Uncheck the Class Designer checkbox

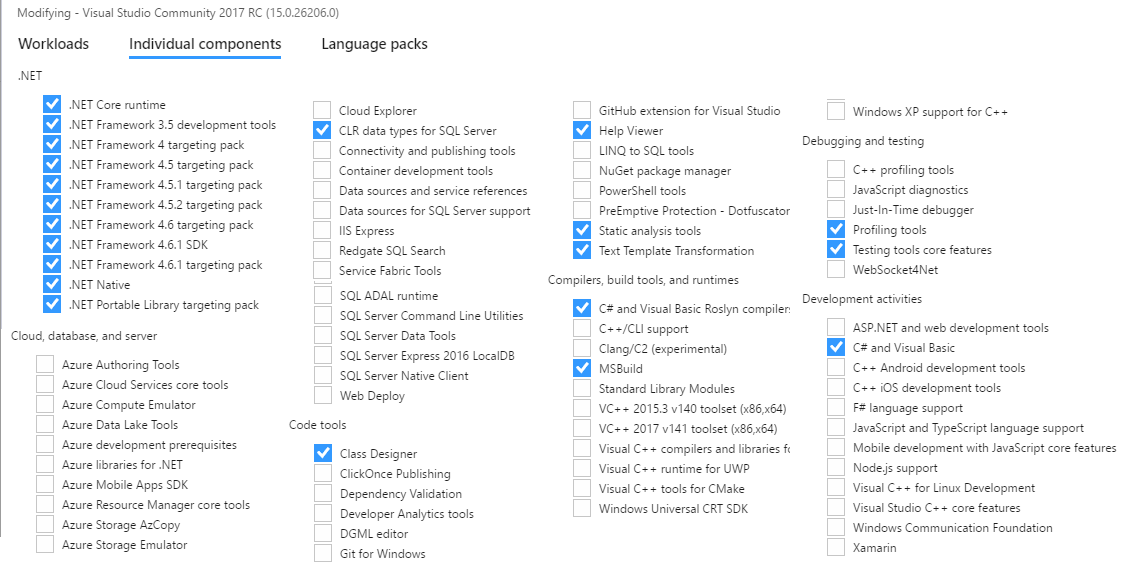coord(322,453)
